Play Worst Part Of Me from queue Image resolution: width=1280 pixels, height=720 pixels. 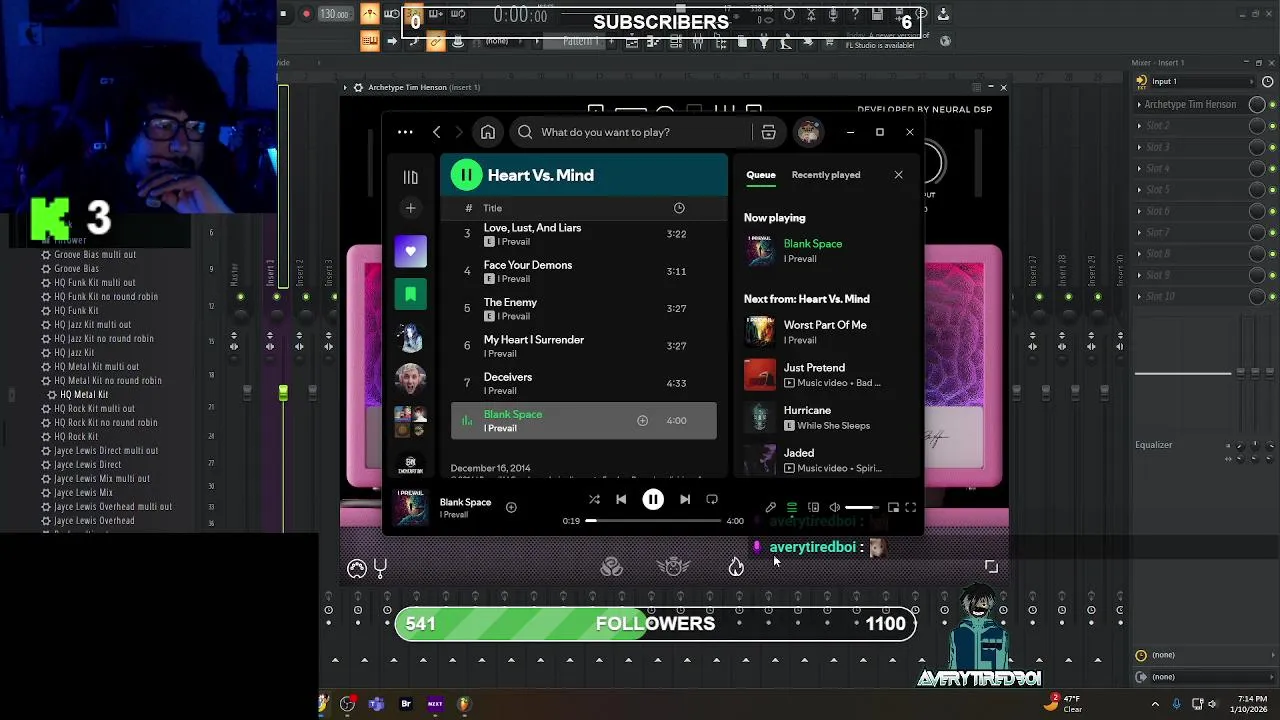[825, 332]
